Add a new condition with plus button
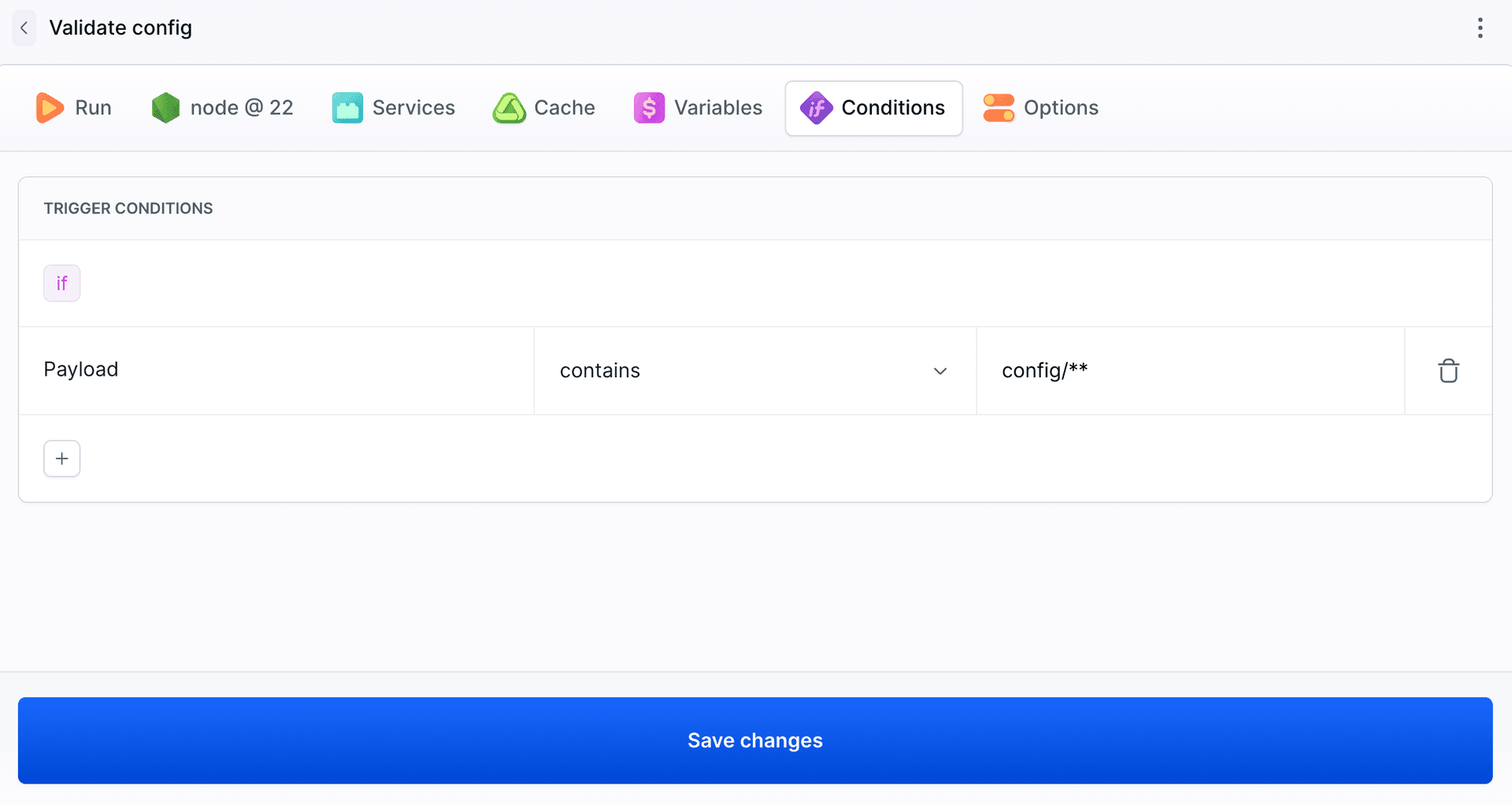The image size is (1512, 805). coord(62,458)
